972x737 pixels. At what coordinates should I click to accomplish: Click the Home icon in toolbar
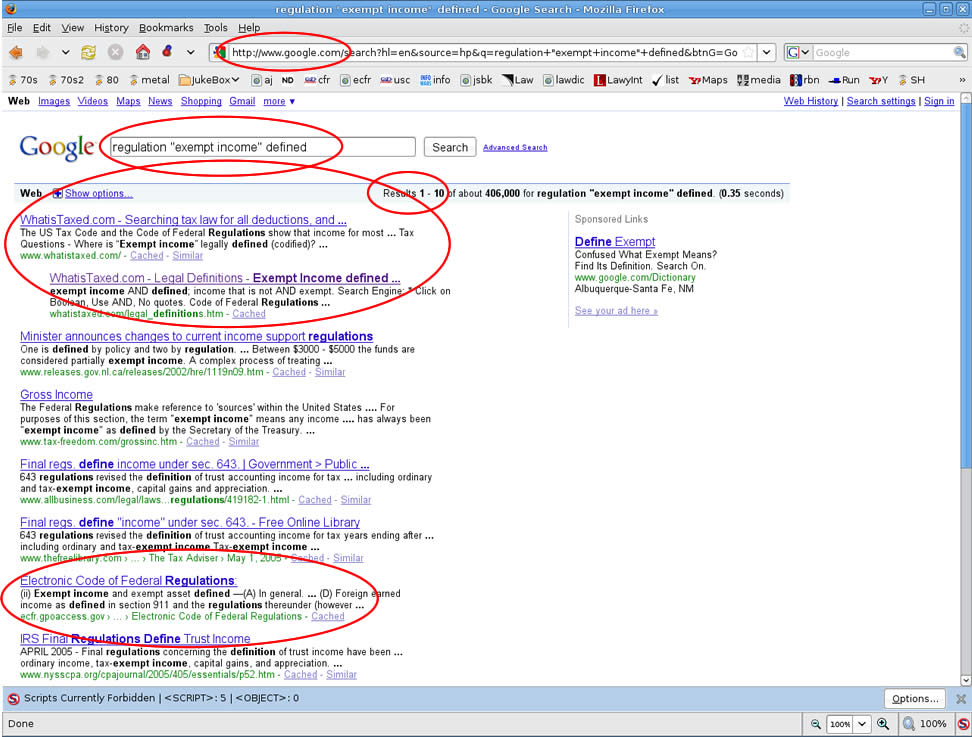(143, 52)
